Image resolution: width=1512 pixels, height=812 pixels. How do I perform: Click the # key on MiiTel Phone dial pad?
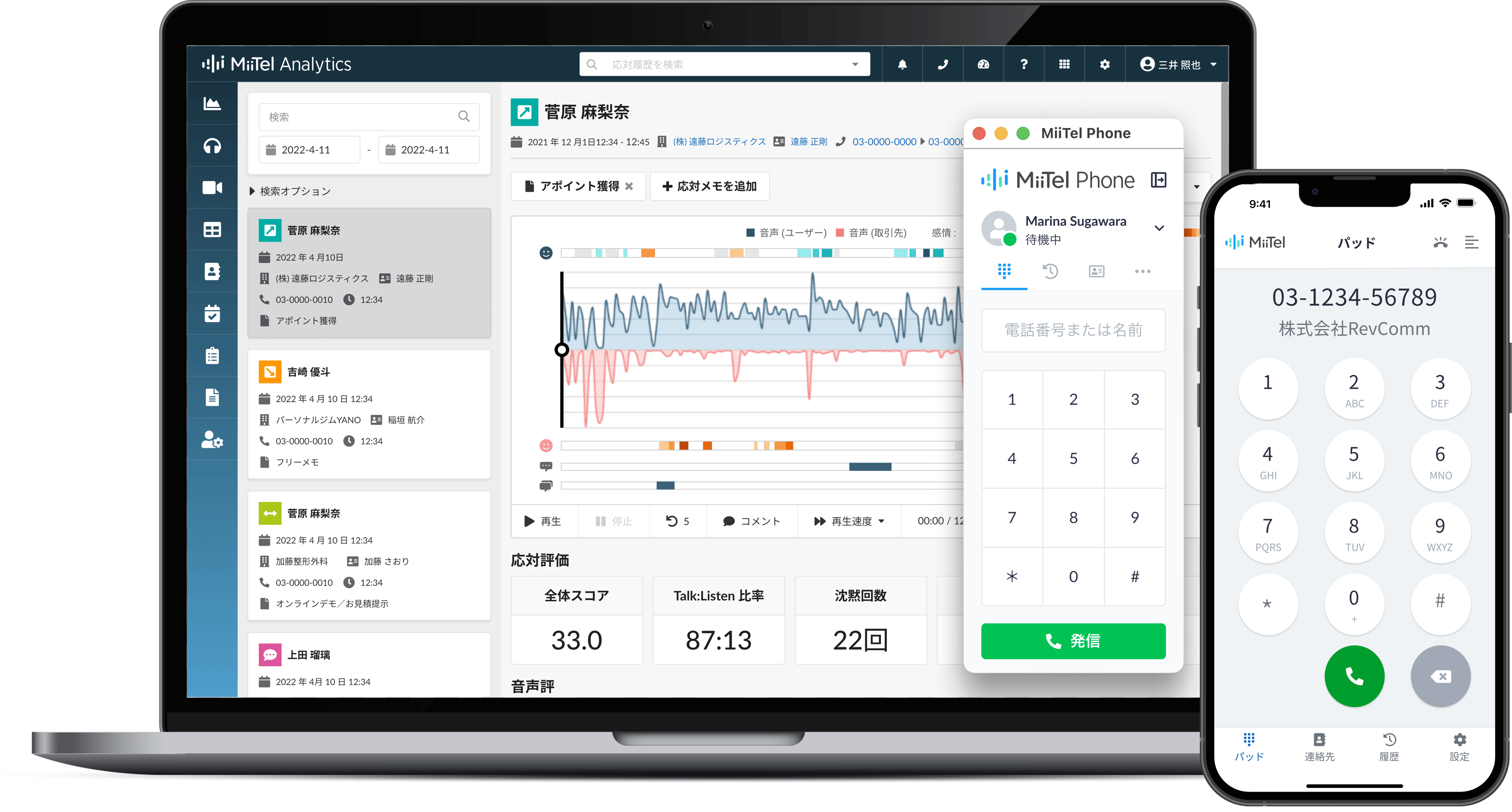1134,576
